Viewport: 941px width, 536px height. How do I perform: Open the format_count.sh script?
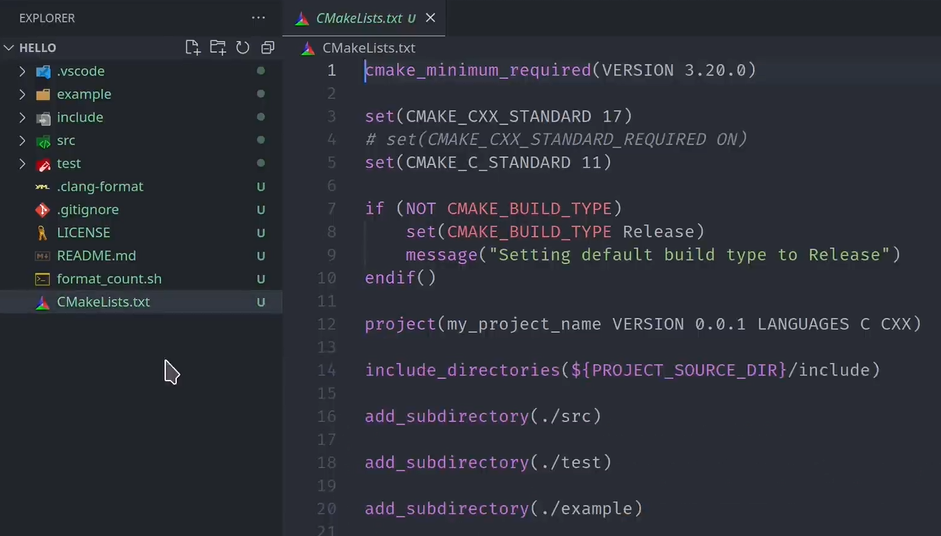pyautogui.click(x=109, y=279)
